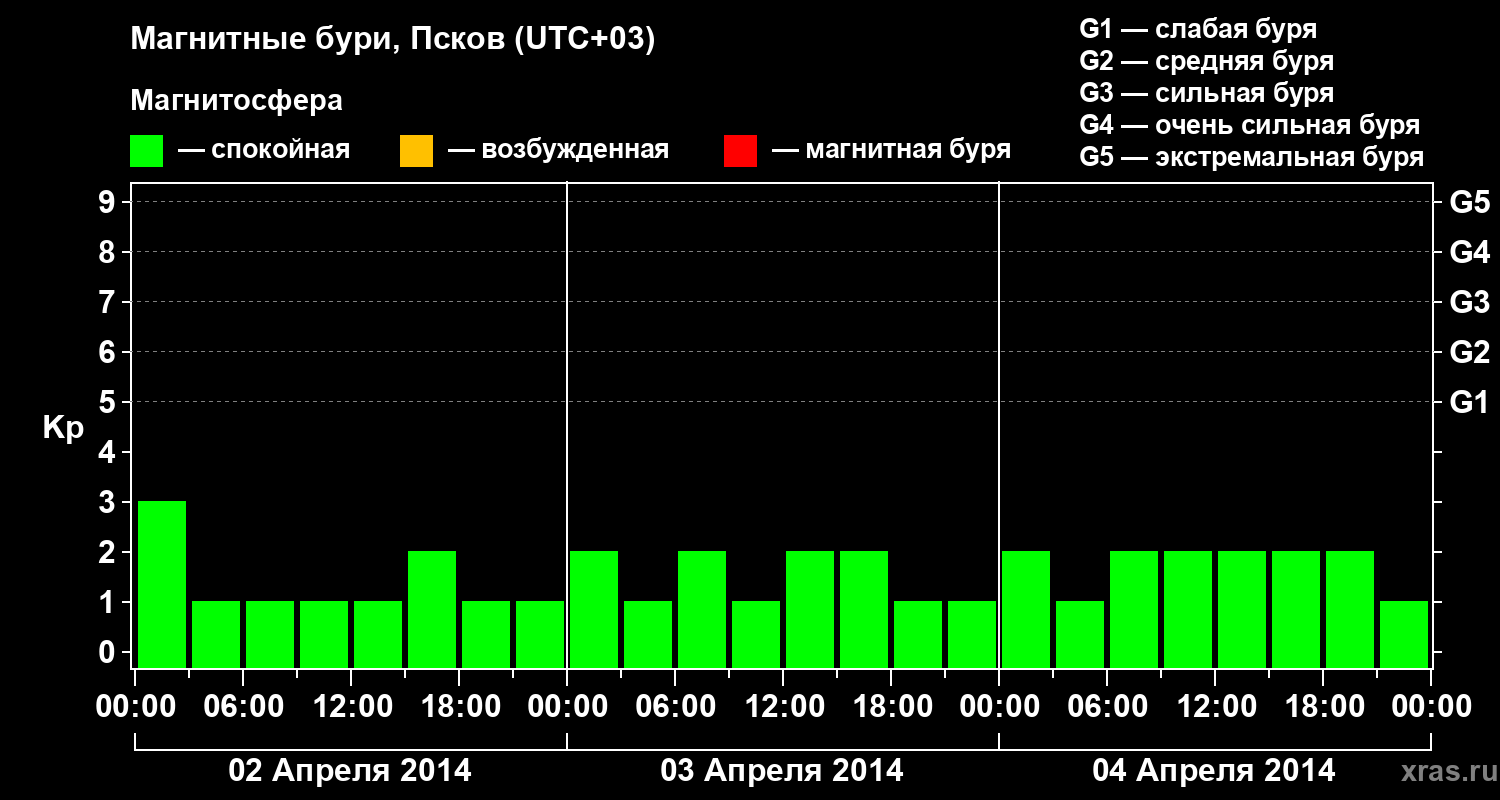Click the Kp 3 bar at start of 02 Апреля
The image size is (1500, 800).
coord(162,584)
